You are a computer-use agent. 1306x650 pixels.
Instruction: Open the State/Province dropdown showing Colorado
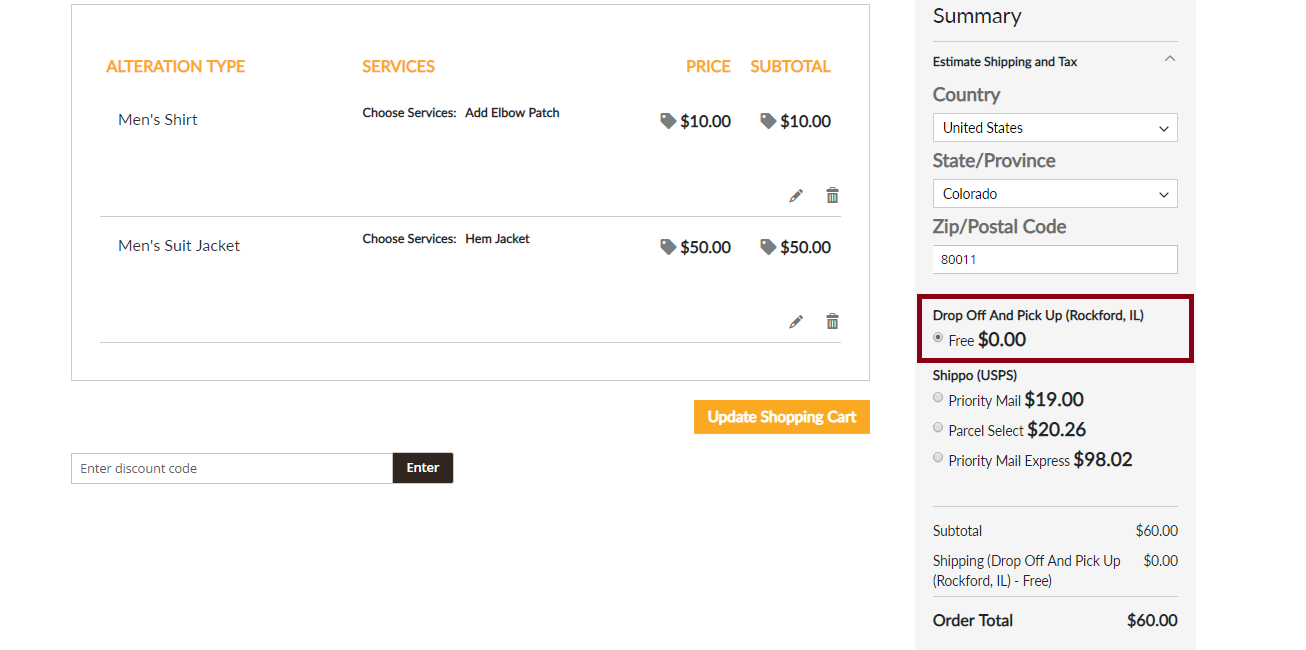click(x=1055, y=194)
